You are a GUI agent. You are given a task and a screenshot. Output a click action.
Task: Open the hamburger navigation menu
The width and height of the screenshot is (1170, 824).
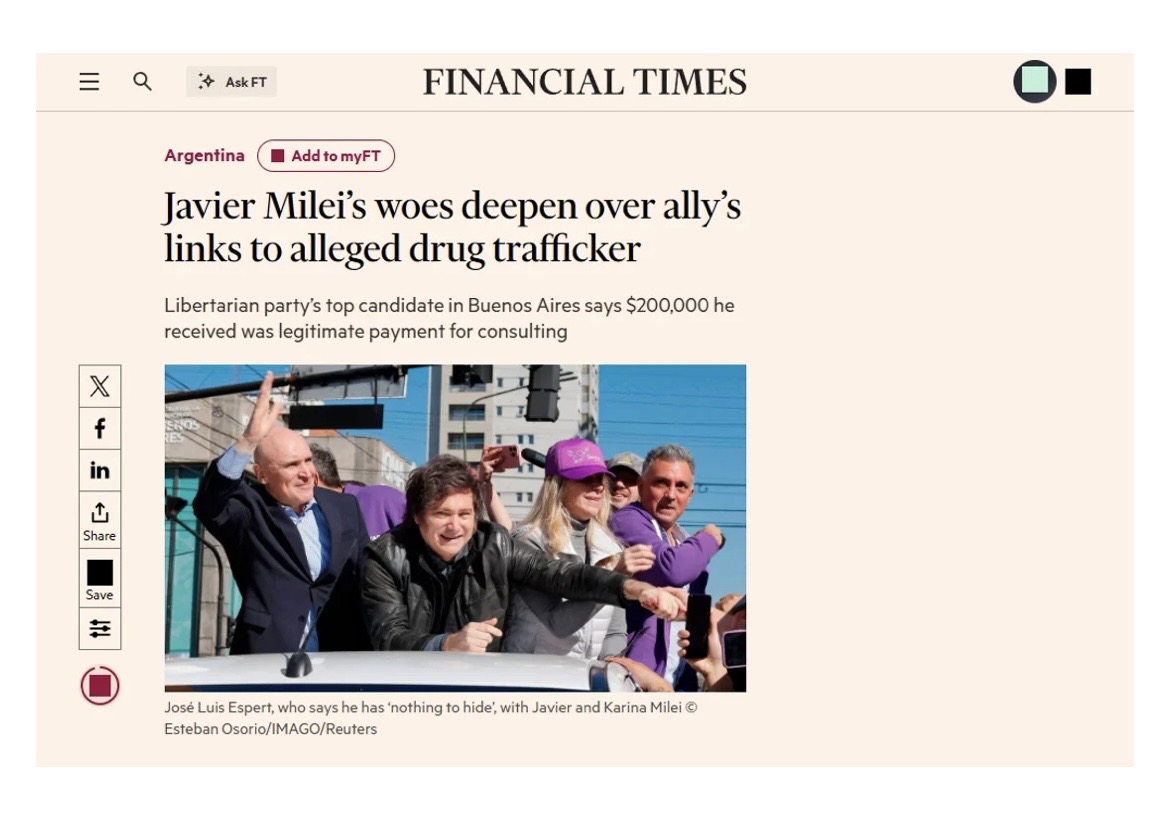click(x=90, y=81)
